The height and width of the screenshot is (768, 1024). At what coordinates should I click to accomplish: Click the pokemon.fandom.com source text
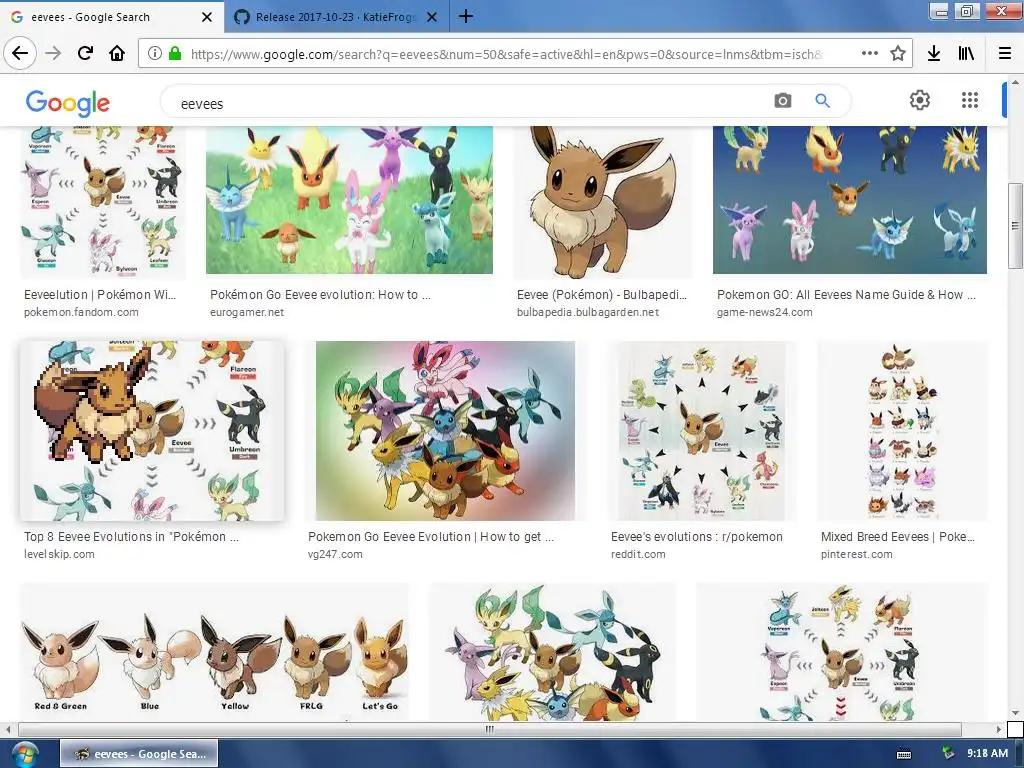[81, 312]
